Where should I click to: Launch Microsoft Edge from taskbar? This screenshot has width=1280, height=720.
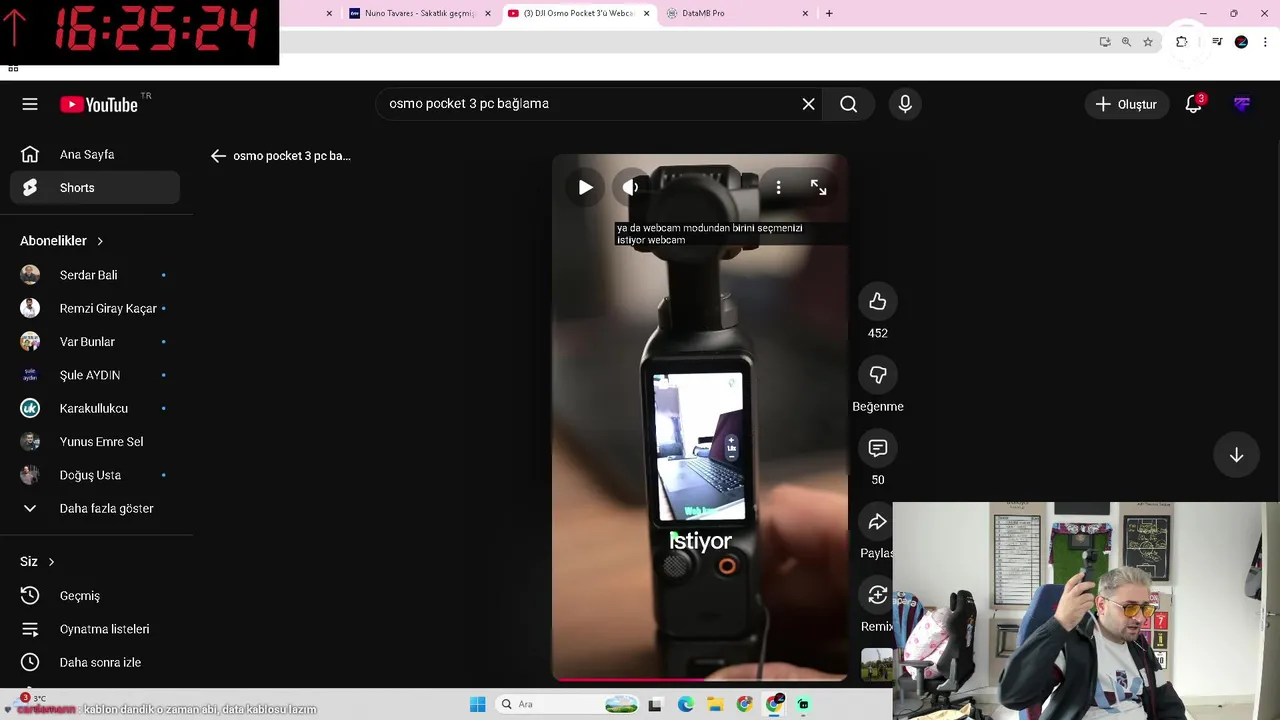pos(685,704)
